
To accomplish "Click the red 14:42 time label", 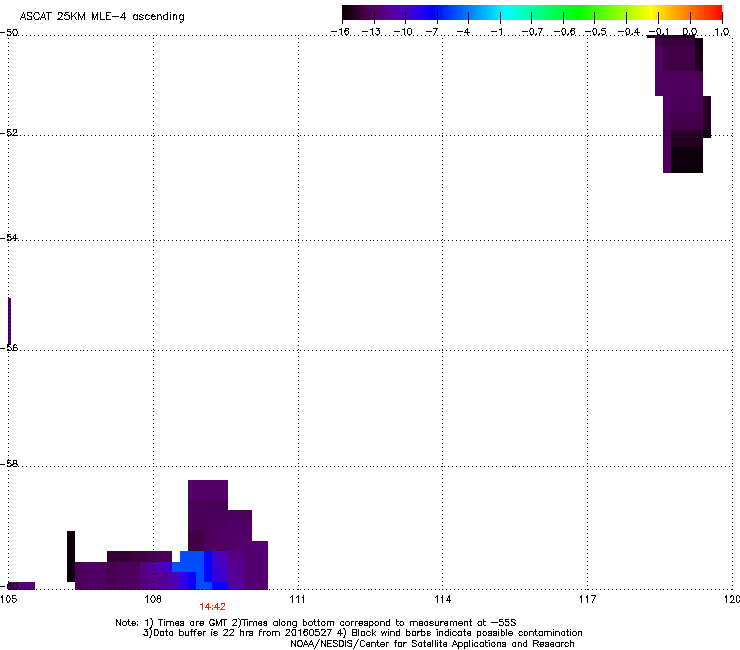I will click(x=212, y=607).
